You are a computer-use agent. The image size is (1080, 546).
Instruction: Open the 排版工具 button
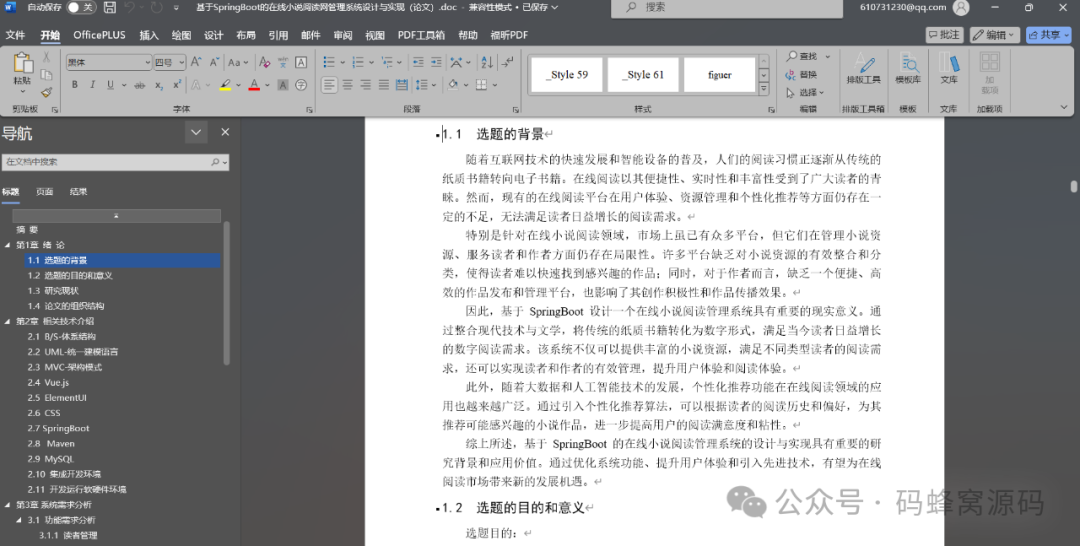coord(864,70)
